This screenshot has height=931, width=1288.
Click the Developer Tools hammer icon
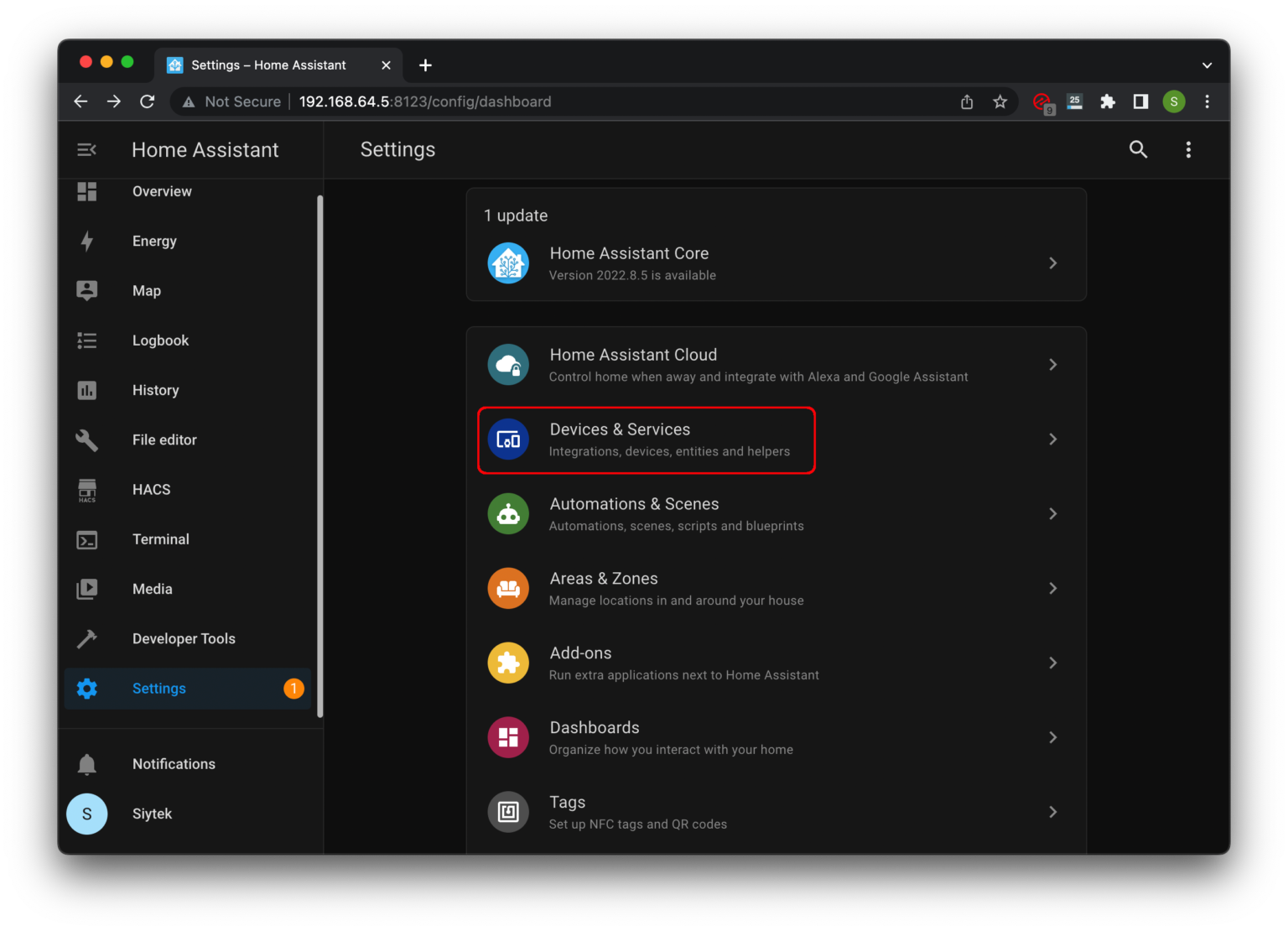(x=87, y=638)
